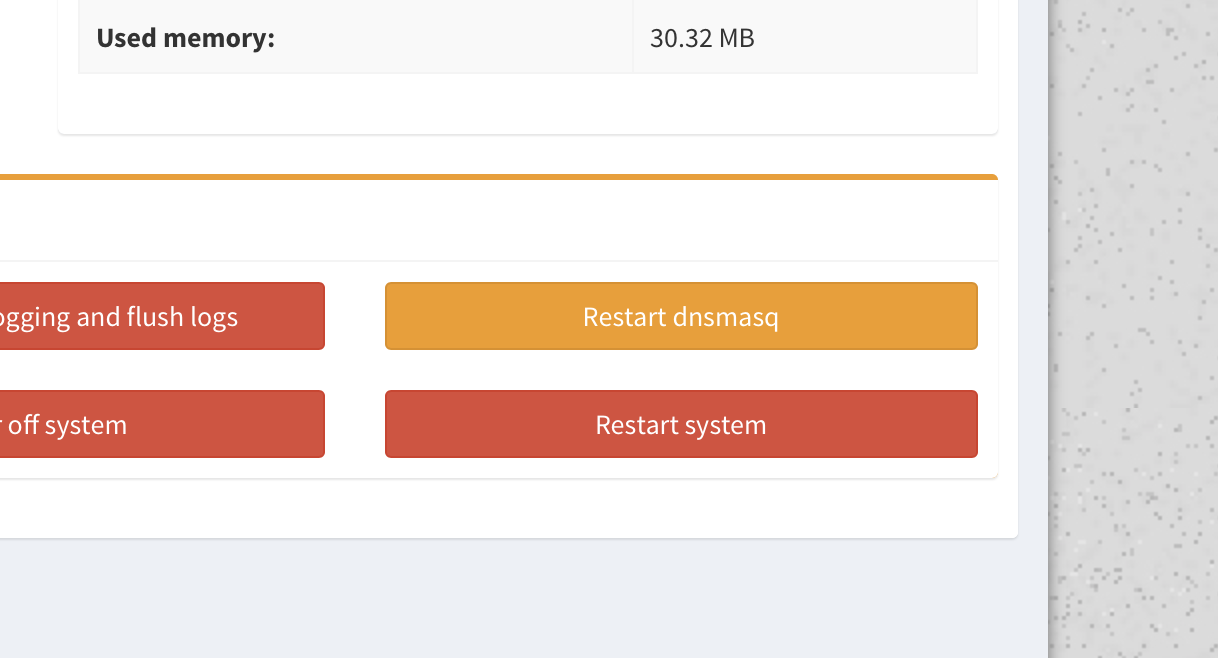
Task: Click the textured gray area beside the page
Action: (x=1133, y=329)
